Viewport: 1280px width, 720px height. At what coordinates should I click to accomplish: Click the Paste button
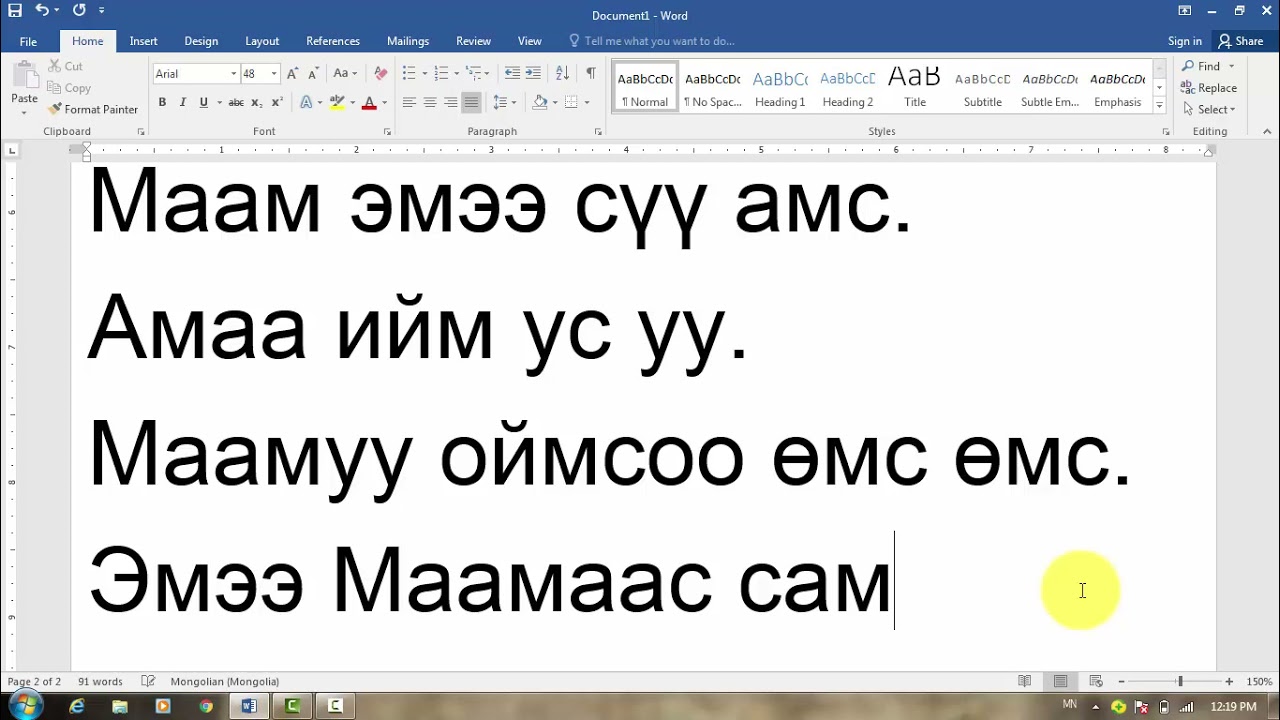[24, 84]
